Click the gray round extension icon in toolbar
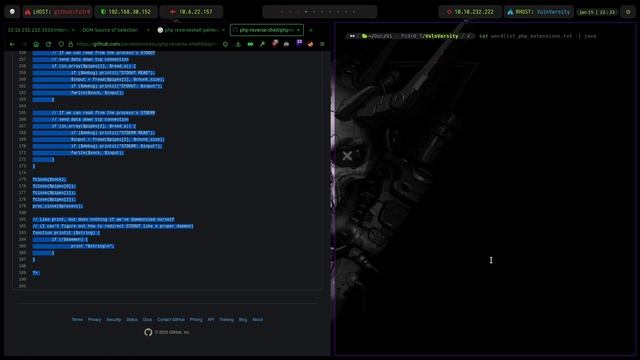The height and width of the screenshot is (360, 640). tap(287, 44)
